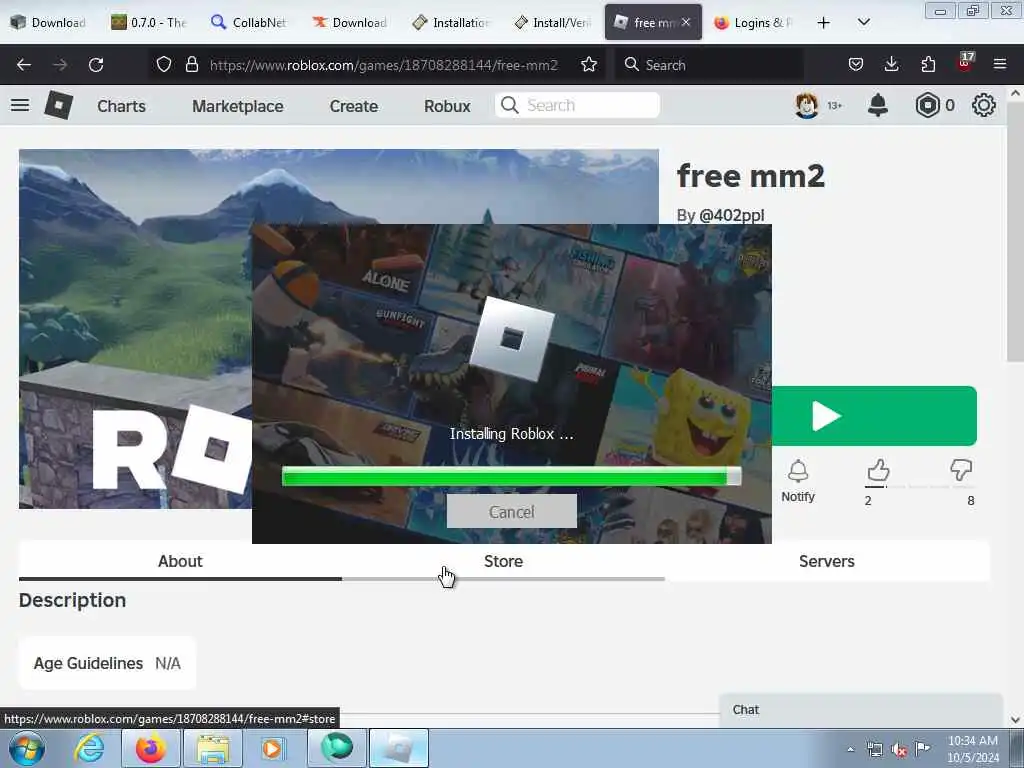The image size is (1024, 768).
Task: Click the Notify bell for free mm2
Action: 798,481
